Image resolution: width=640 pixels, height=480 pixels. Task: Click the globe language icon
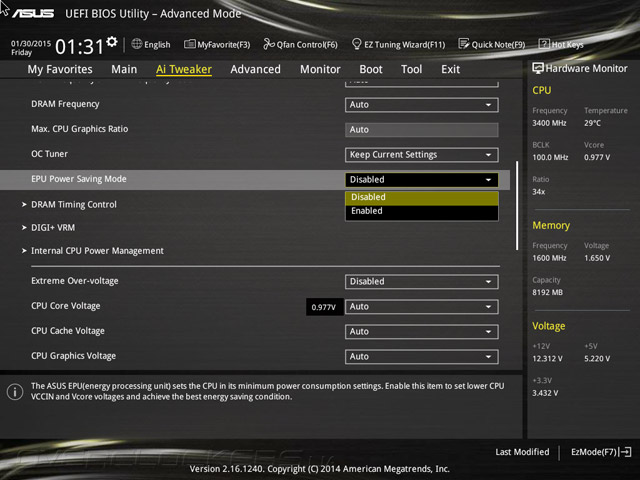[x=137, y=44]
